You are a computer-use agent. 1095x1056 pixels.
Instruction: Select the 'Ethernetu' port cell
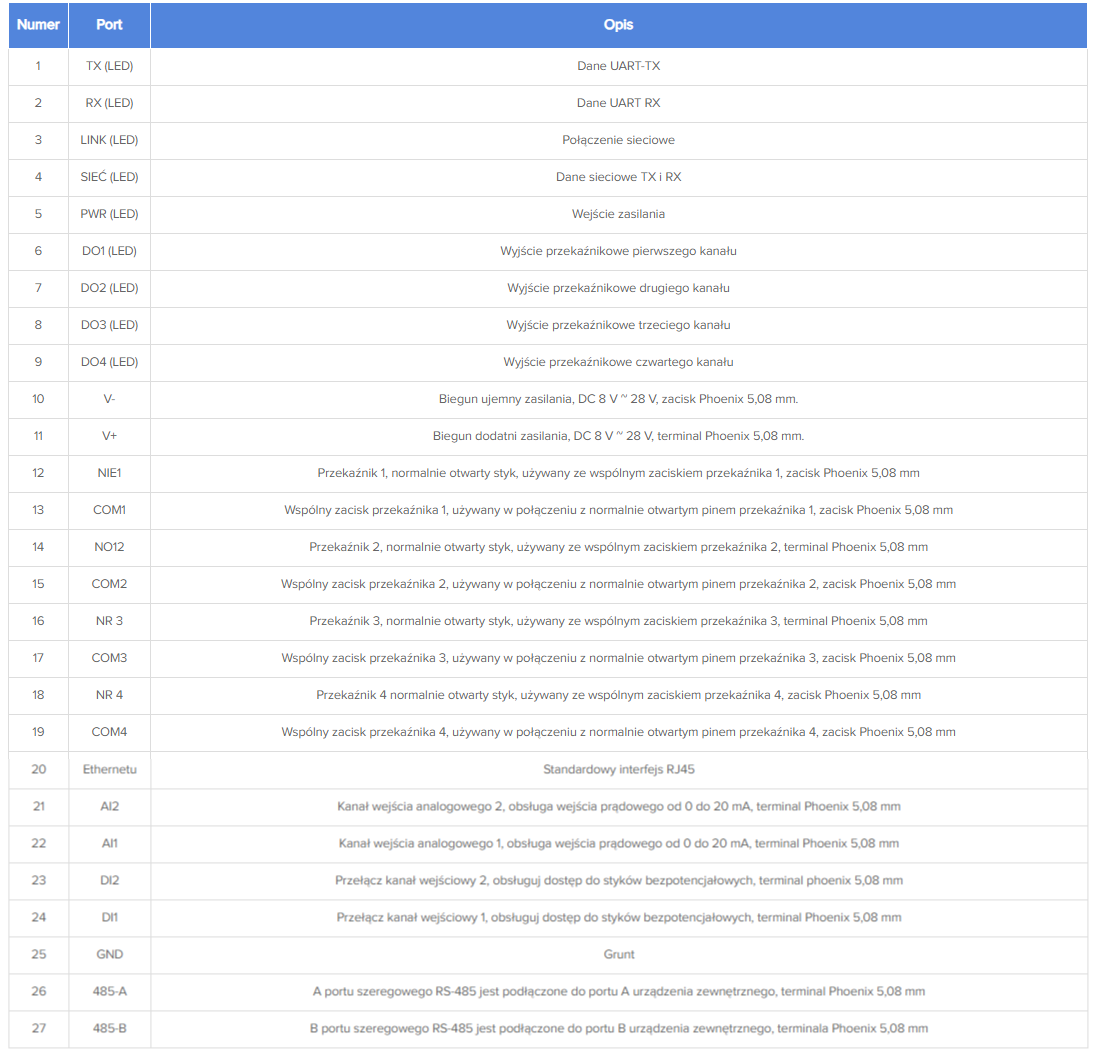click(x=110, y=770)
